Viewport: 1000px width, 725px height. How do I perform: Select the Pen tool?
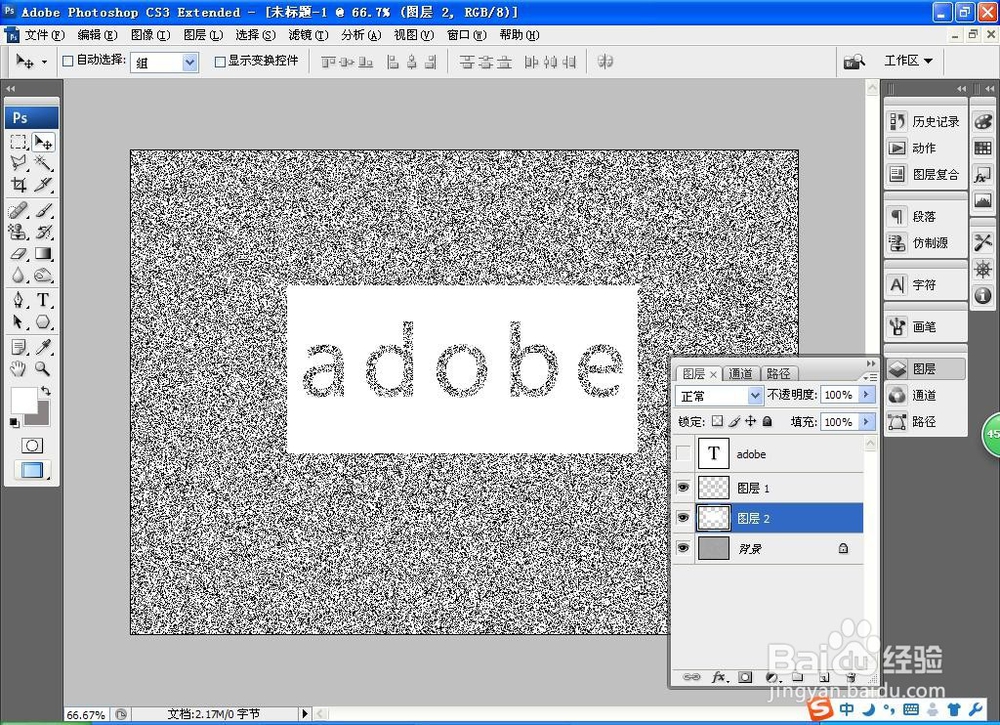tap(18, 300)
